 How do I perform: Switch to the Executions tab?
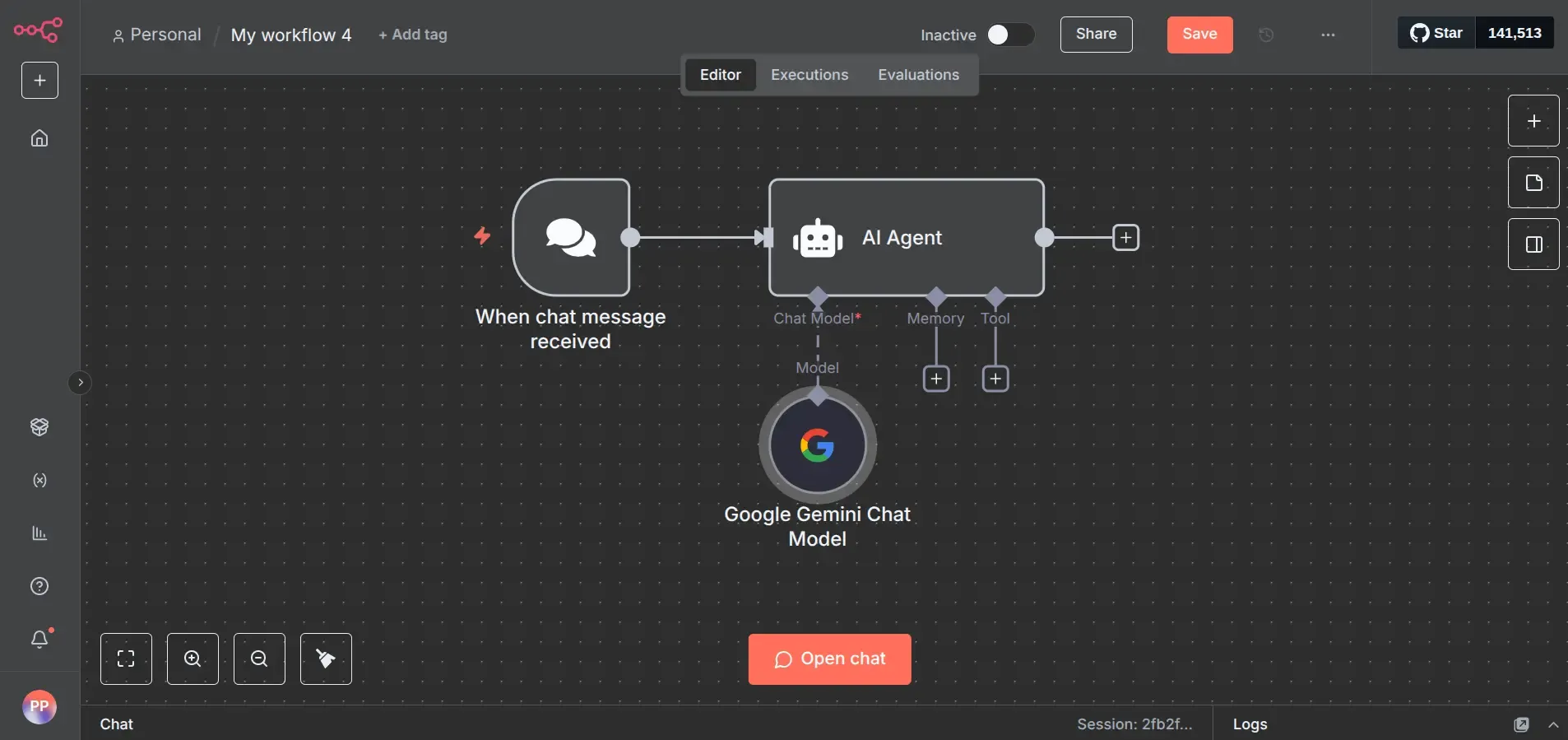point(809,75)
